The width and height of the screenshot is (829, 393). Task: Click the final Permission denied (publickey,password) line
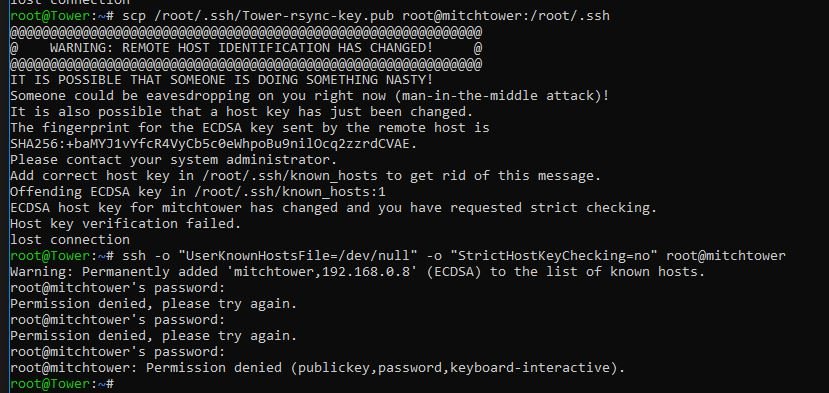pos(317,368)
